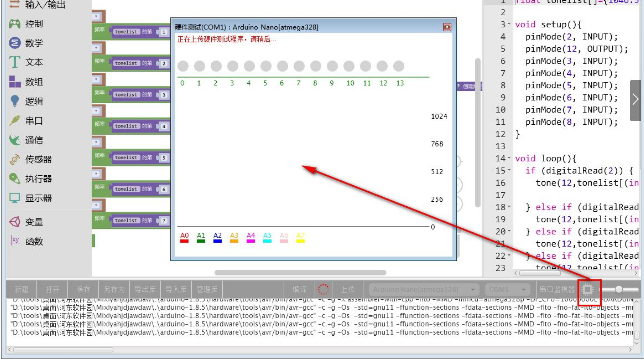Screen dimensions: 644x360
Task: Collapse the code panel side arrow
Action: click(x=635, y=99)
